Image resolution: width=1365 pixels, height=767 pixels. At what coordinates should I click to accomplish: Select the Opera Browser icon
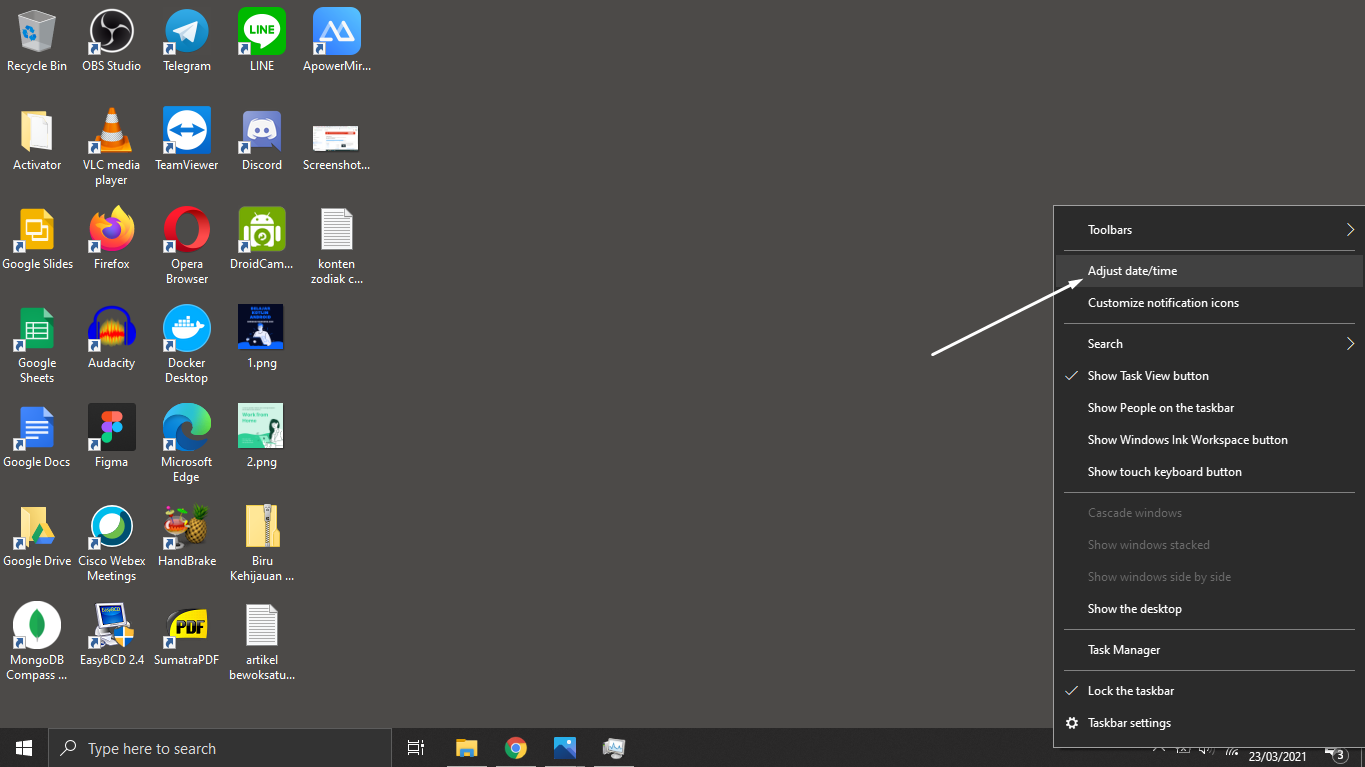point(187,230)
